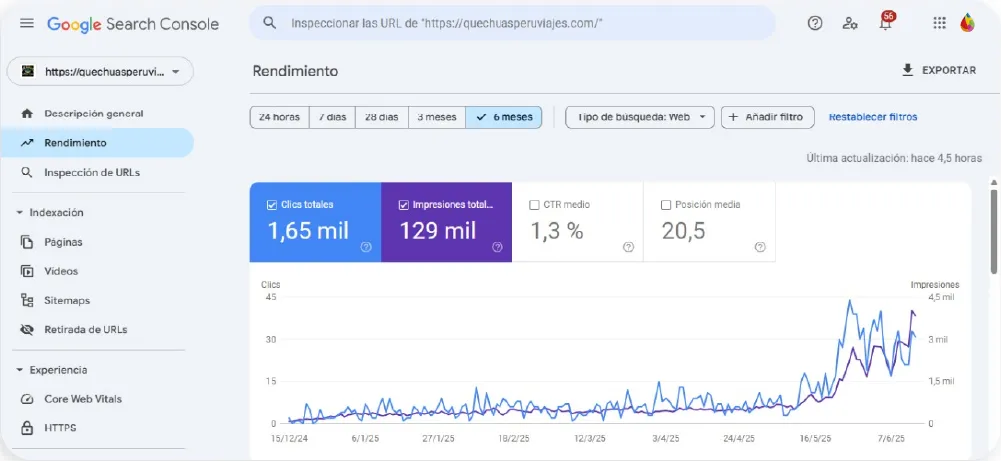This screenshot has height=461, width=1001.
Task: Open Retirada de URLs page
Action: (97, 329)
